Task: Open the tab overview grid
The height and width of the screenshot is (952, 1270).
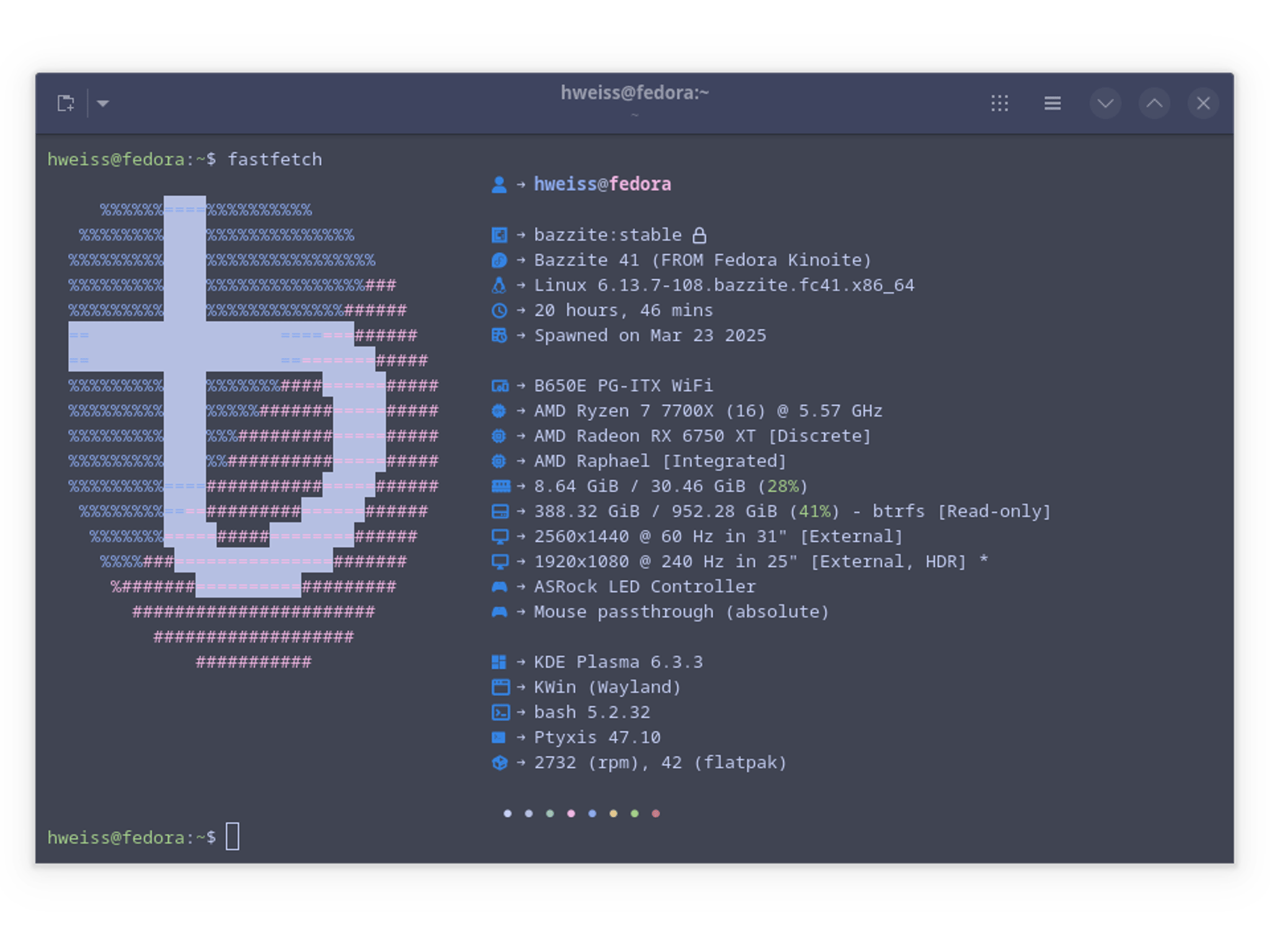Action: (x=999, y=103)
